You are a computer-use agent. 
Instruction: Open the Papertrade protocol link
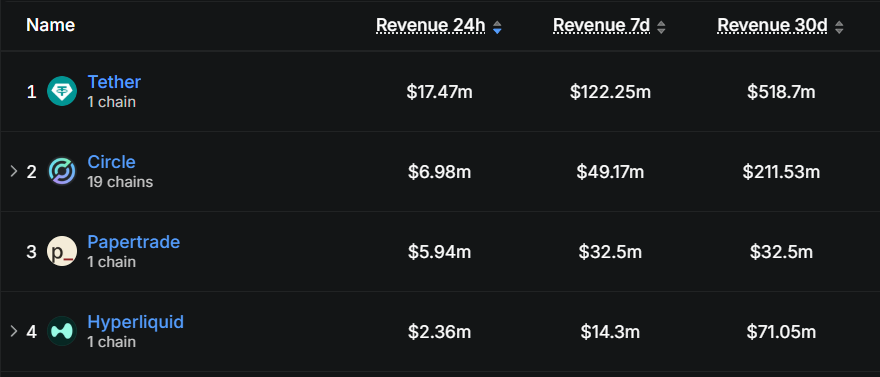tap(134, 242)
